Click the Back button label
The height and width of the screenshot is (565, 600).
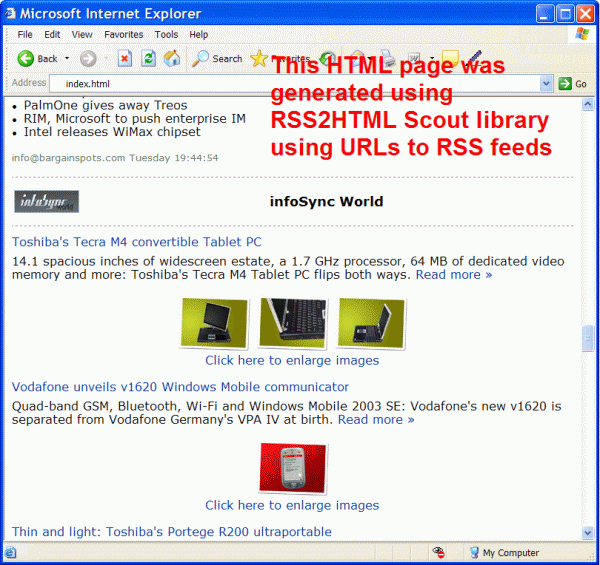coord(47,59)
